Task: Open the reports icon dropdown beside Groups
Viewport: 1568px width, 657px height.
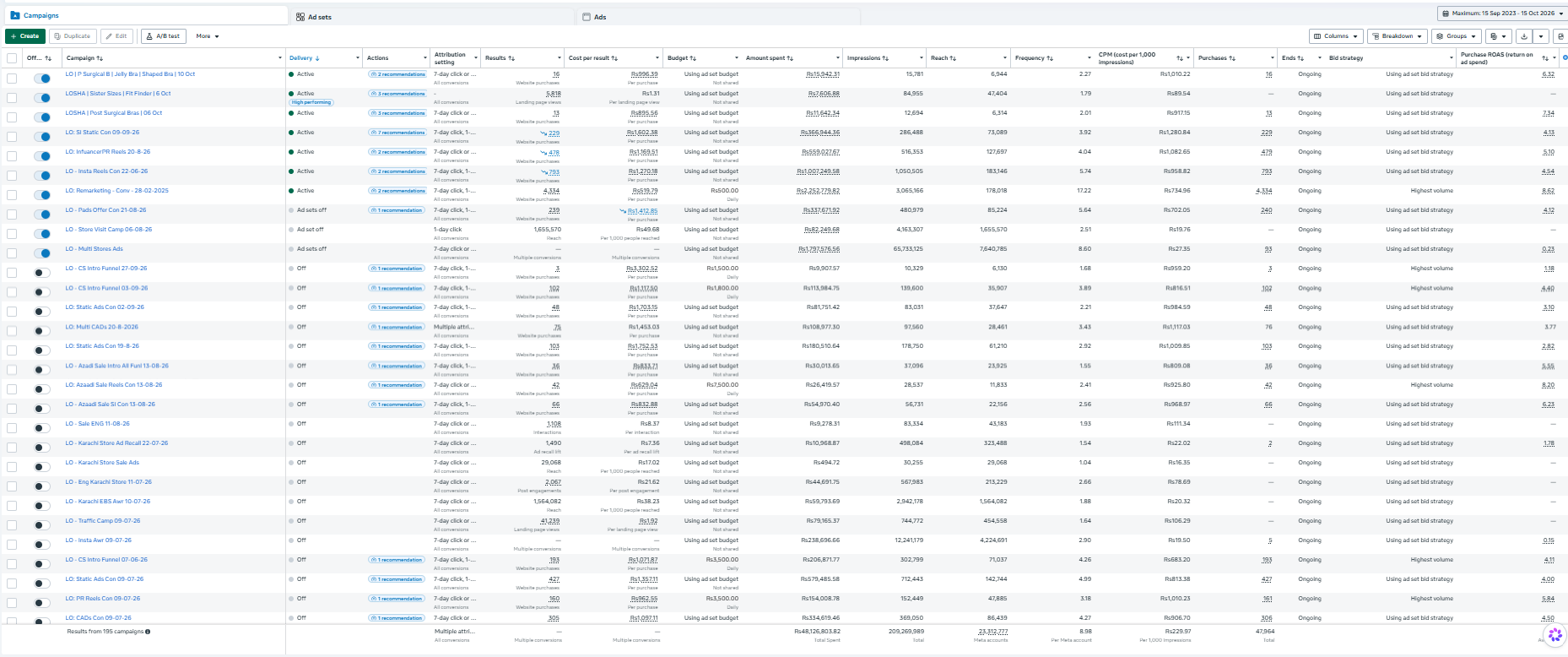Action: coord(1498,36)
